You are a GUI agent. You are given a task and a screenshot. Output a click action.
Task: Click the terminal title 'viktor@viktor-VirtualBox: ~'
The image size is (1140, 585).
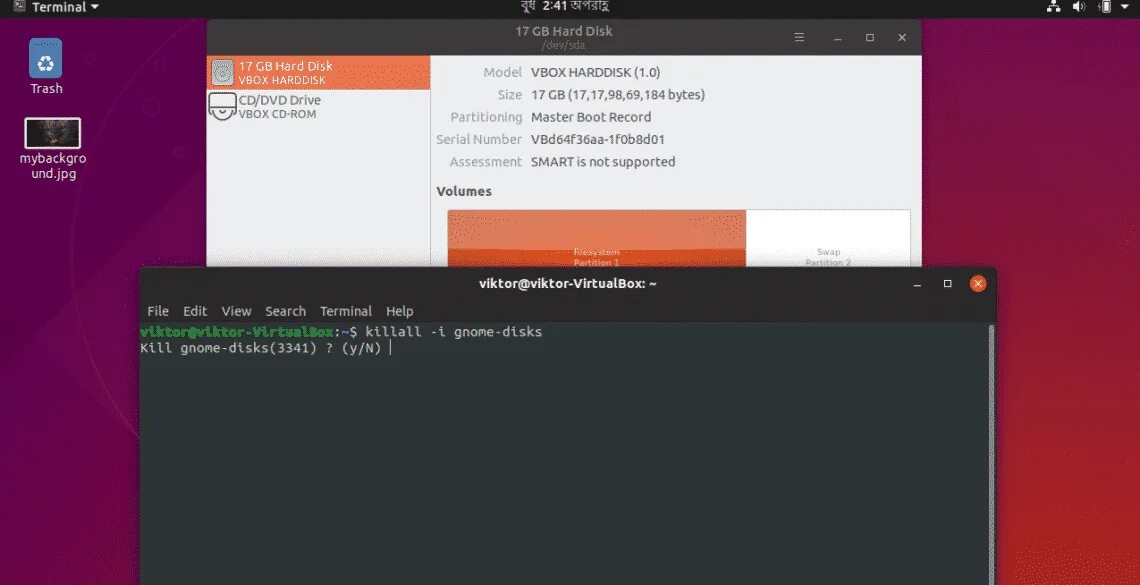pyautogui.click(x=568, y=283)
